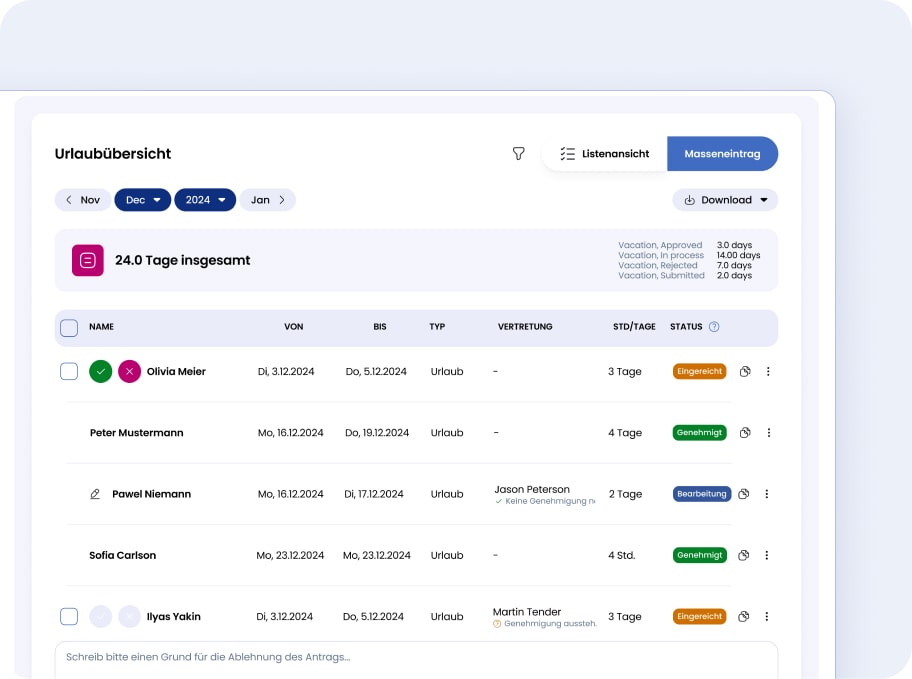Click the edit pencil next to Pawel Niemann
The height and width of the screenshot is (679, 912).
(95, 494)
